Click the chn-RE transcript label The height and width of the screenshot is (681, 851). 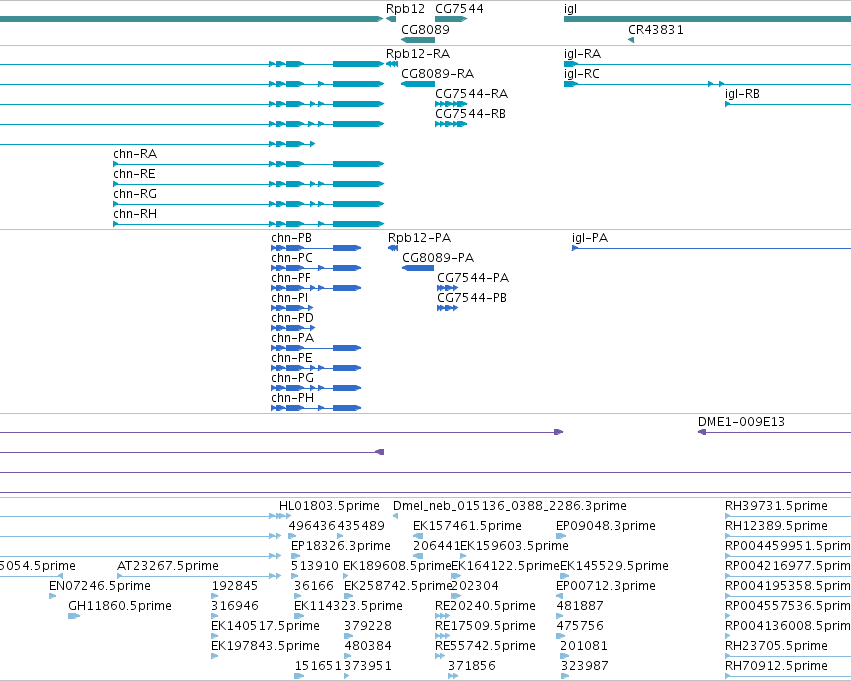pyautogui.click(x=134, y=174)
